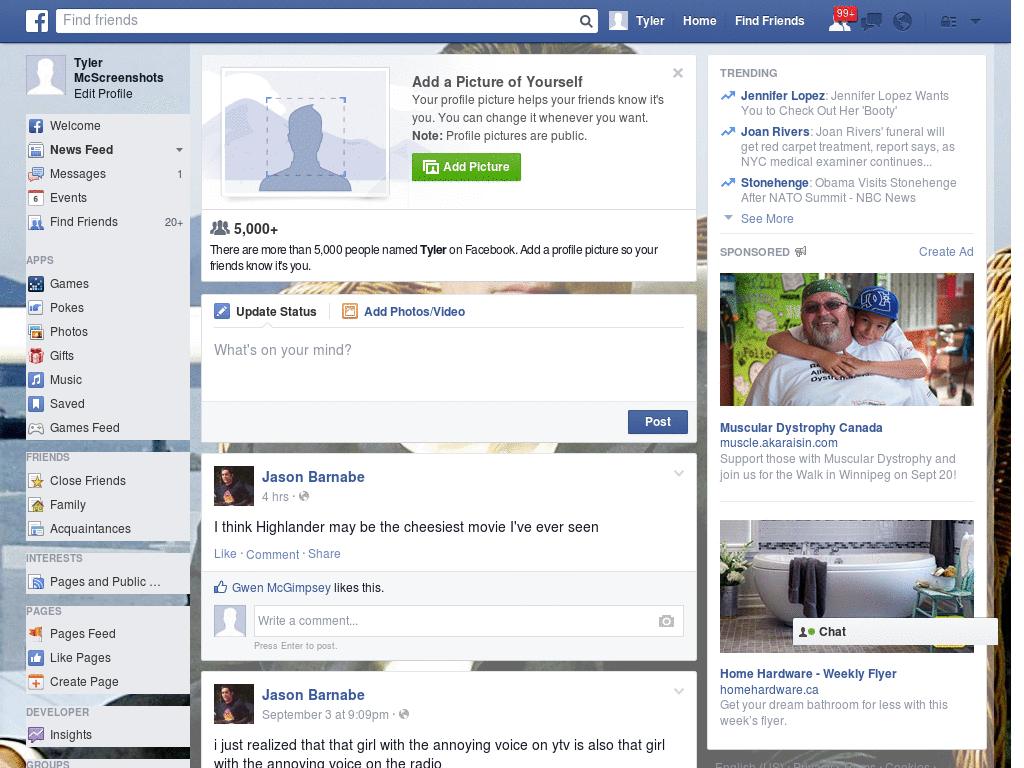Click the Acquaintances list icon
Screen dimensions: 1024x768
(x=36, y=529)
